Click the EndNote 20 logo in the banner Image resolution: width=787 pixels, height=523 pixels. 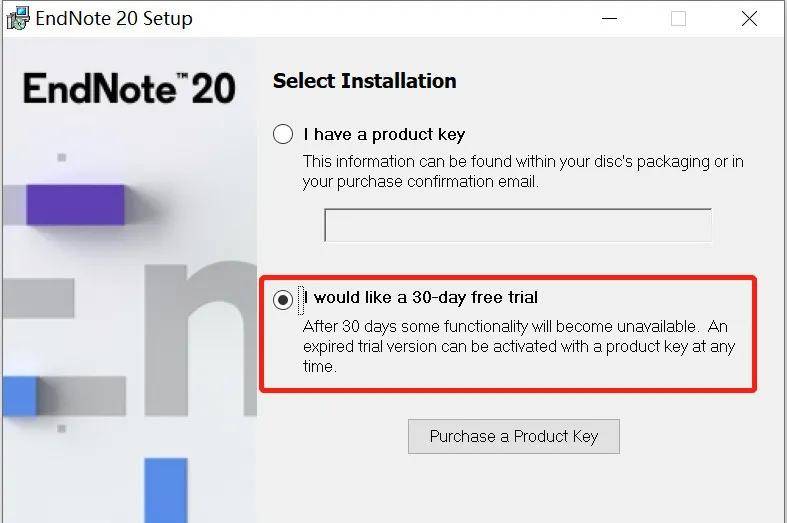coord(128,89)
